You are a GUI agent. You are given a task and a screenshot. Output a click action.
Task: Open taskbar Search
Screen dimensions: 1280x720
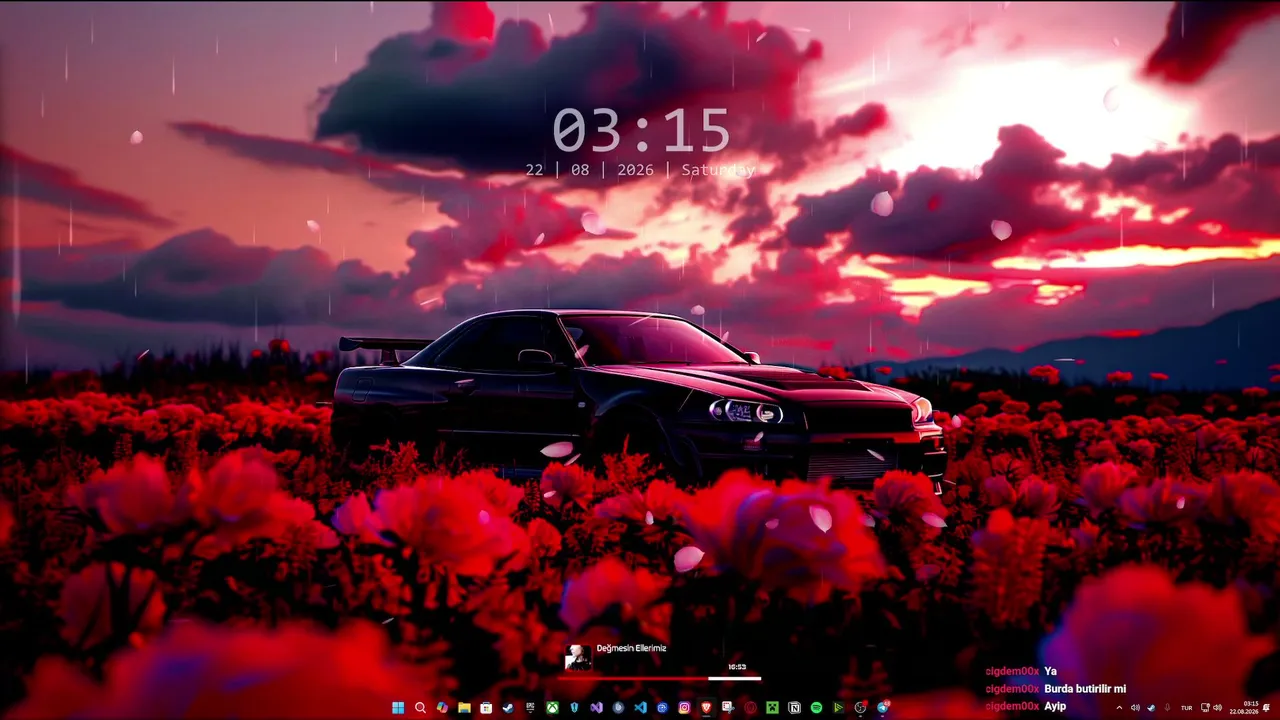pyautogui.click(x=420, y=708)
